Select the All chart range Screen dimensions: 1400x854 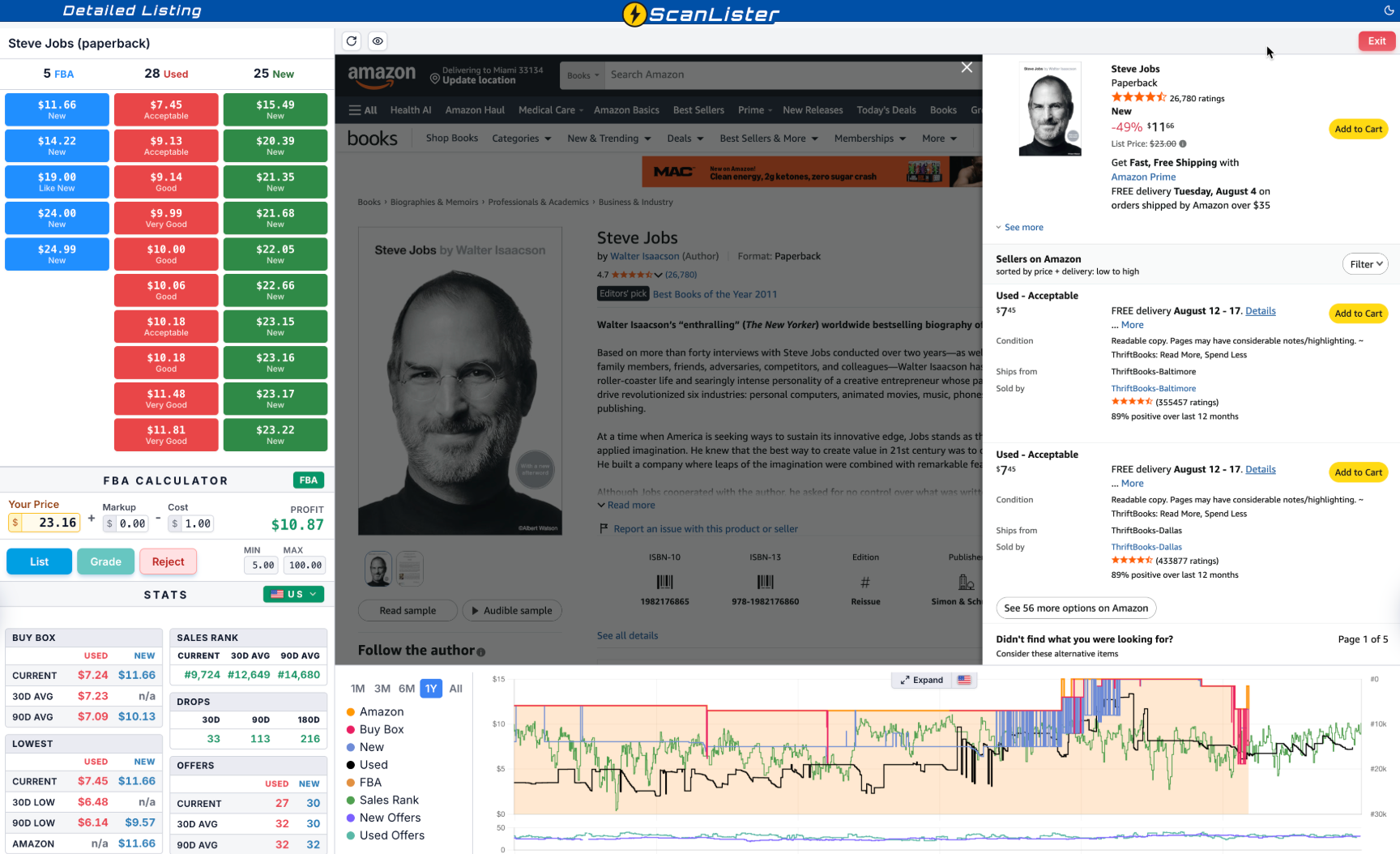[x=456, y=689]
